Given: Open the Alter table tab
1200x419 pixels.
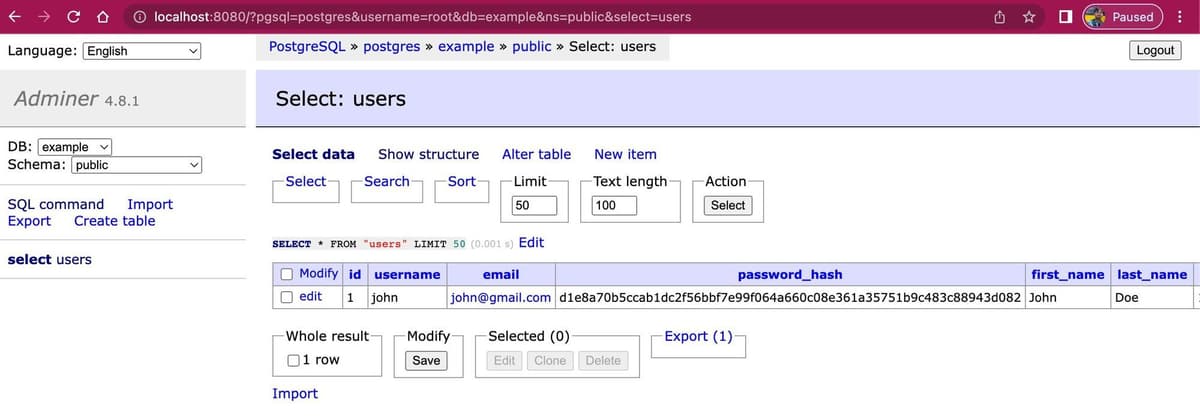Looking at the screenshot, I should [536, 154].
